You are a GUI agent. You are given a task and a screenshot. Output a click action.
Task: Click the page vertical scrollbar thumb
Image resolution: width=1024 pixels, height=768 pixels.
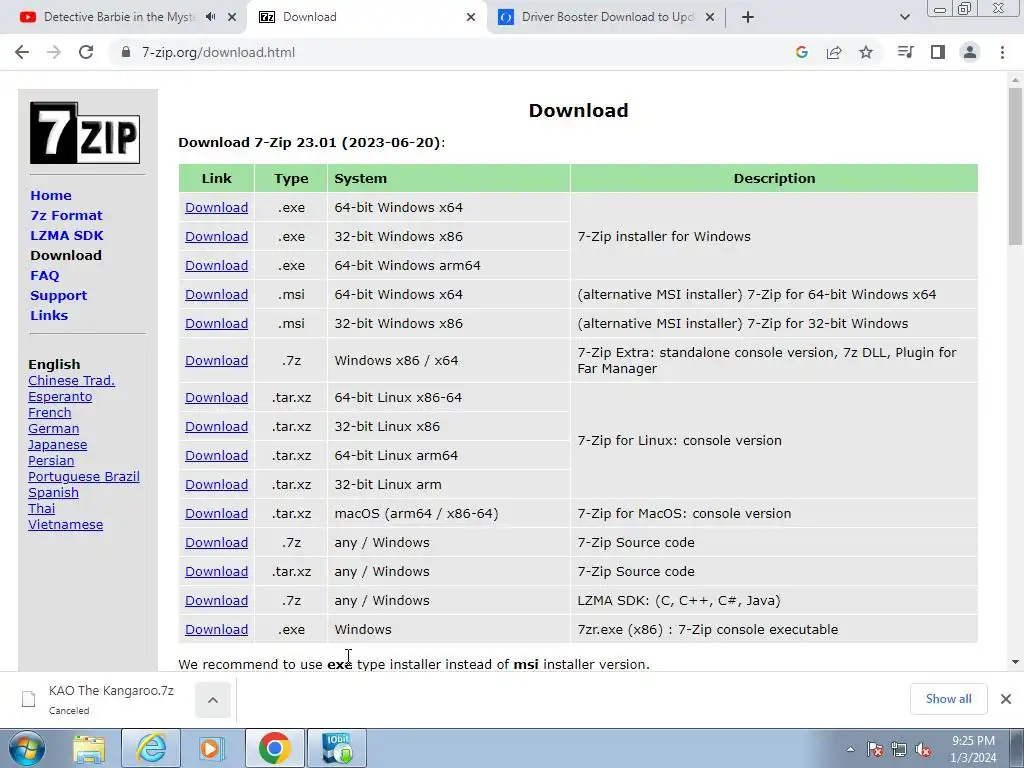(x=1015, y=167)
